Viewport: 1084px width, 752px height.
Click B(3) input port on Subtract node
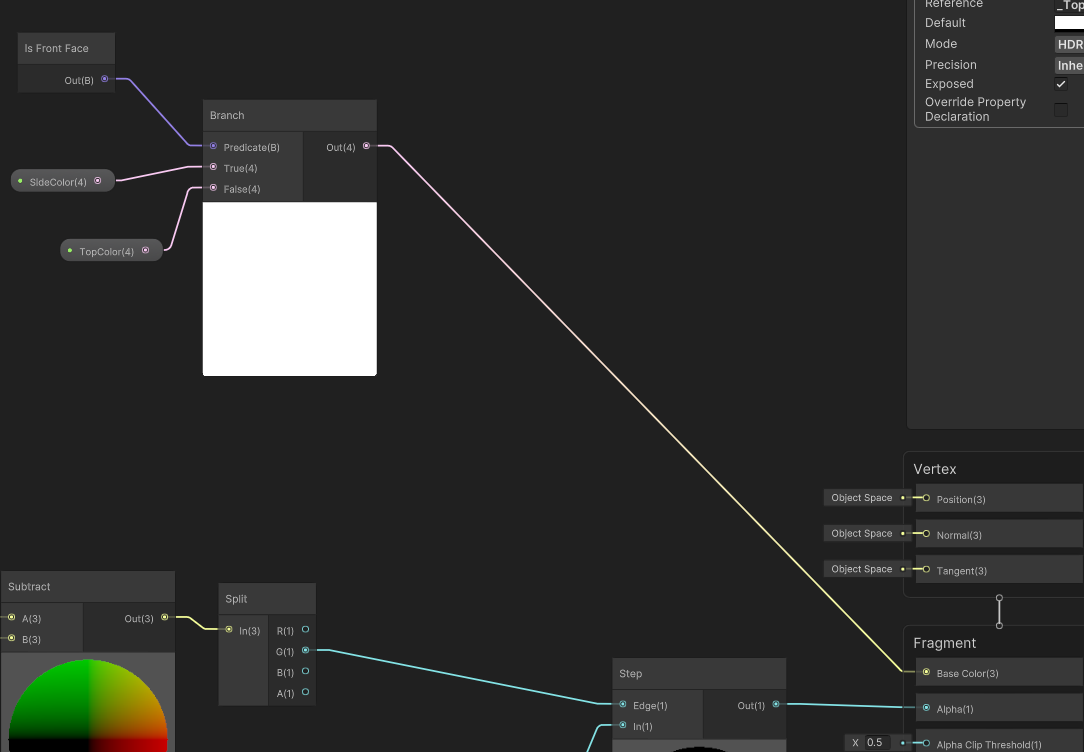(x=11, y=638)
